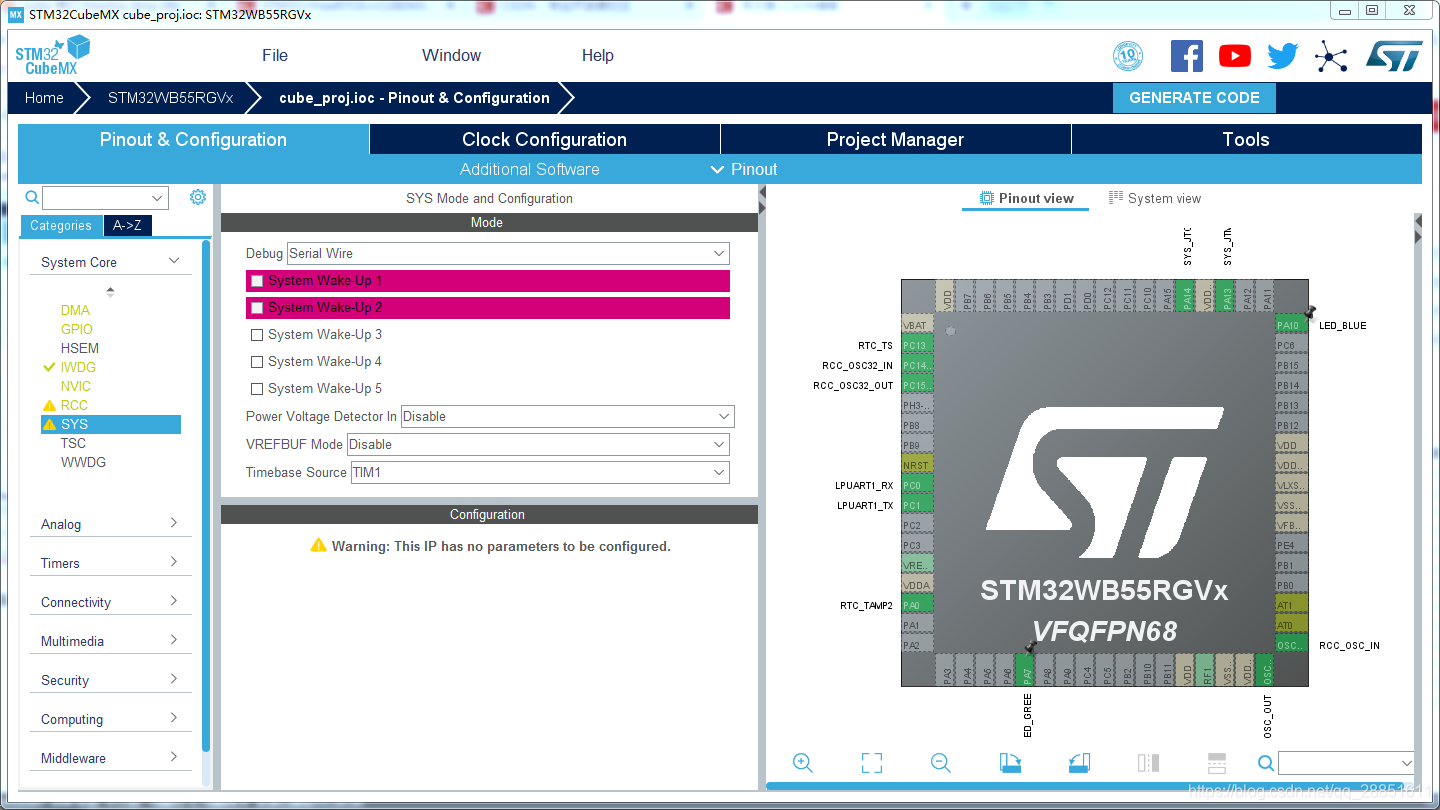Switch to Project Manager tab

(x=895, y=140)
